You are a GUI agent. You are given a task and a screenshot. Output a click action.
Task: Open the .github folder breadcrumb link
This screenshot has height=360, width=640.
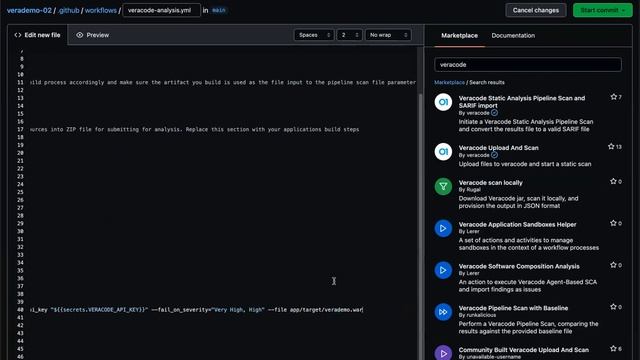(x=68, y=11)
